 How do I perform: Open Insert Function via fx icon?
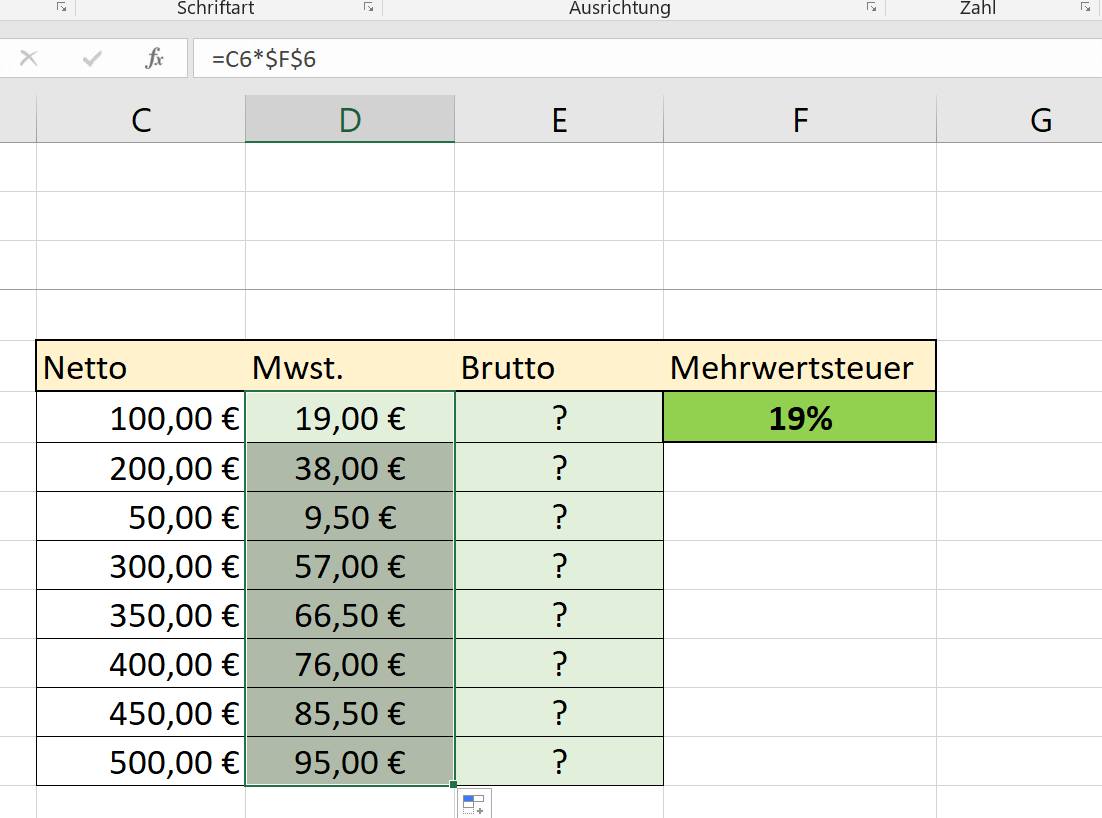coord(155,58)
